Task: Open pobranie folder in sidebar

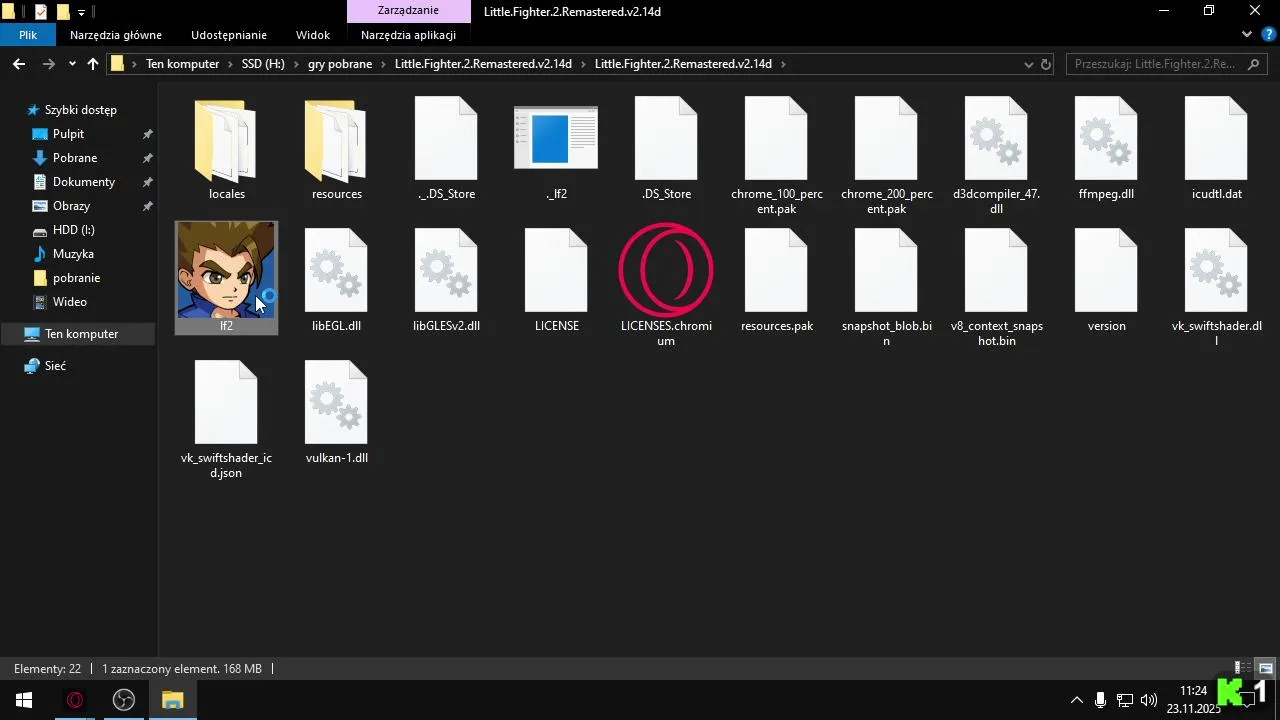Action: pyautogui.click(x=76, y=278)
